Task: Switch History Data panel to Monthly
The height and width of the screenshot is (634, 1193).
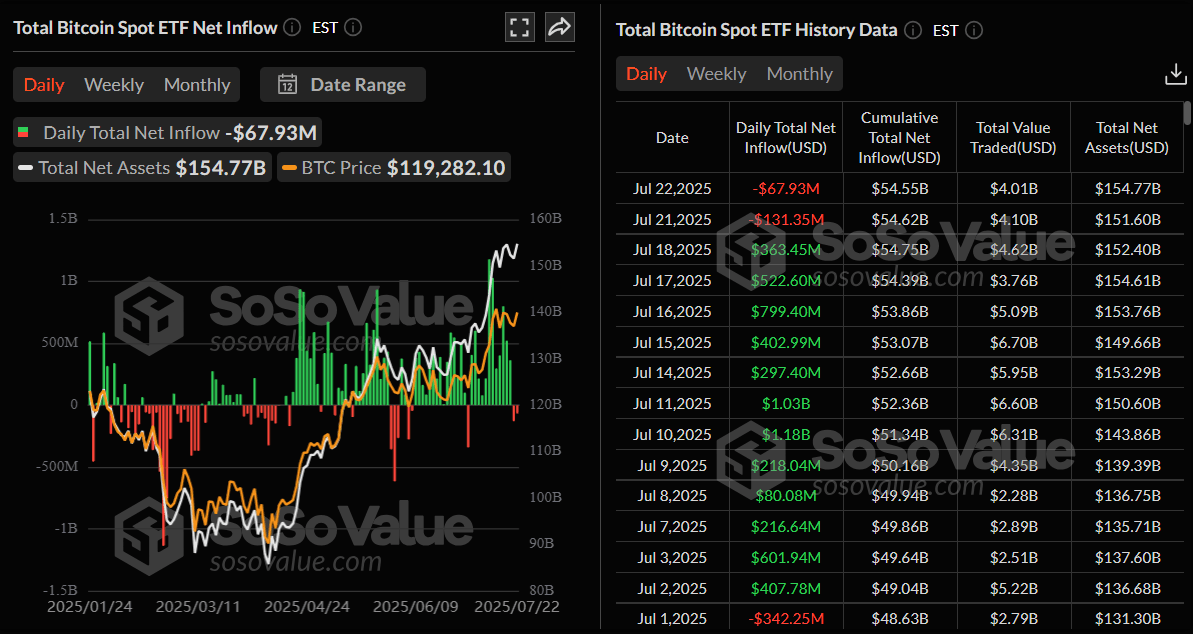Action: tap(800, 74)
